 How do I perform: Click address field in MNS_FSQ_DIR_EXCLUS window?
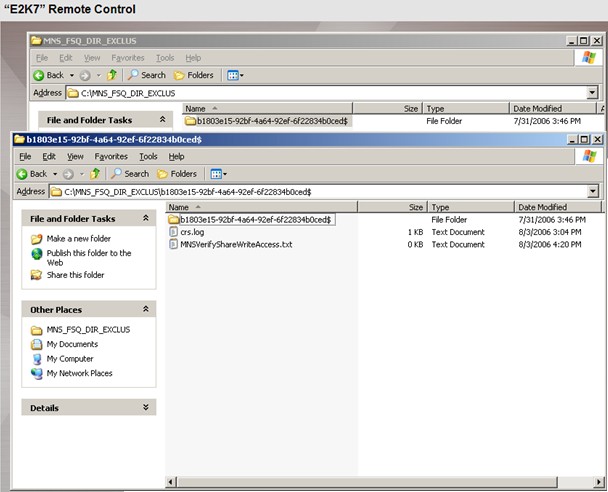tap(327, 93)
